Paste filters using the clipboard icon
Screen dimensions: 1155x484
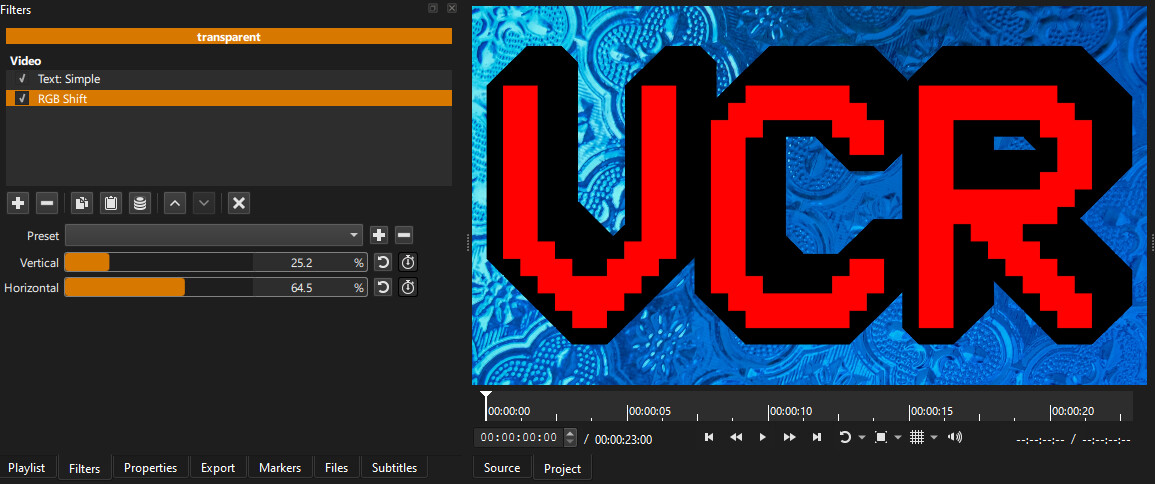click(111, 203)
